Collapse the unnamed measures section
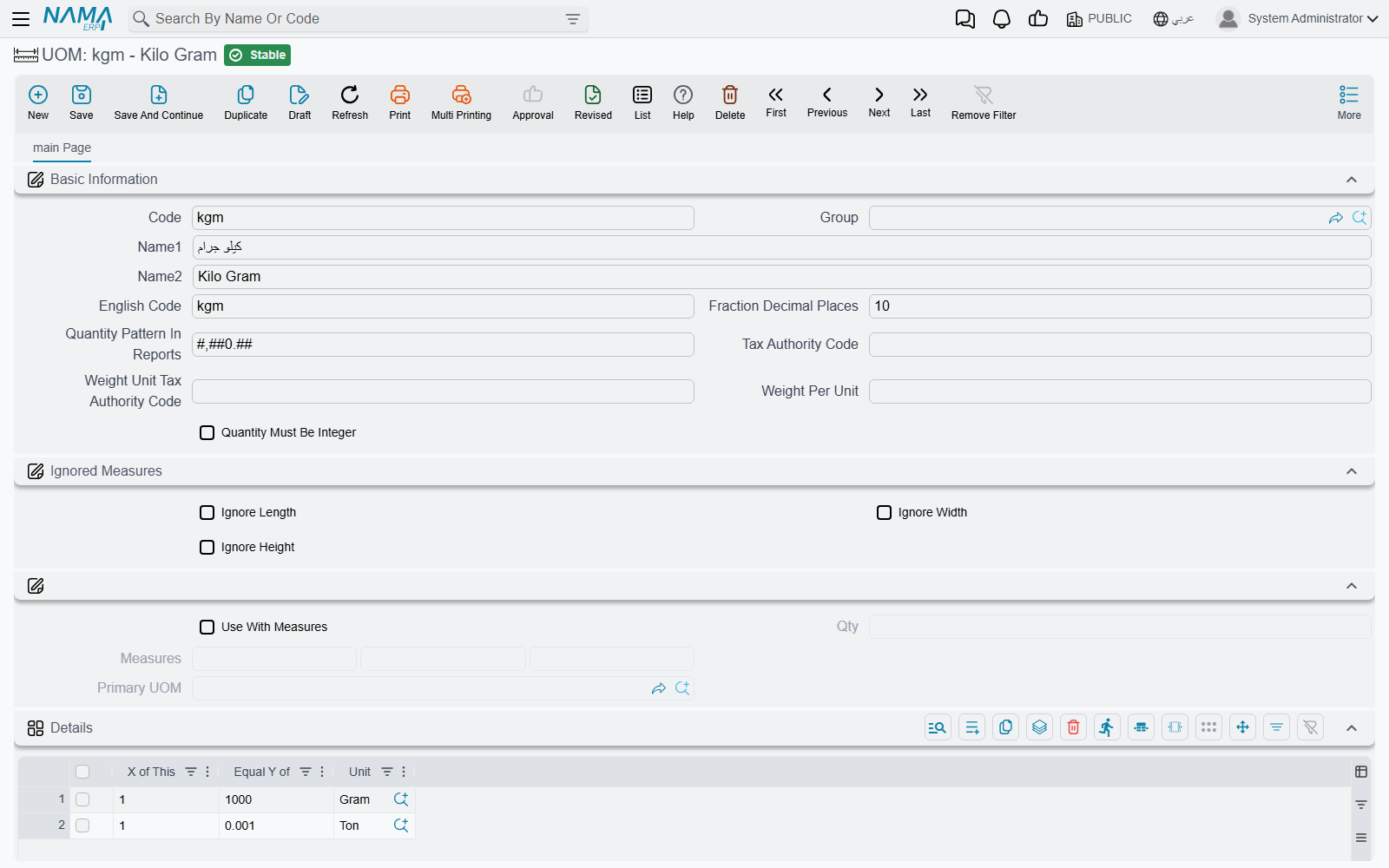Viewport: 1389px width, 868px height. click(x=1352, y=586)
